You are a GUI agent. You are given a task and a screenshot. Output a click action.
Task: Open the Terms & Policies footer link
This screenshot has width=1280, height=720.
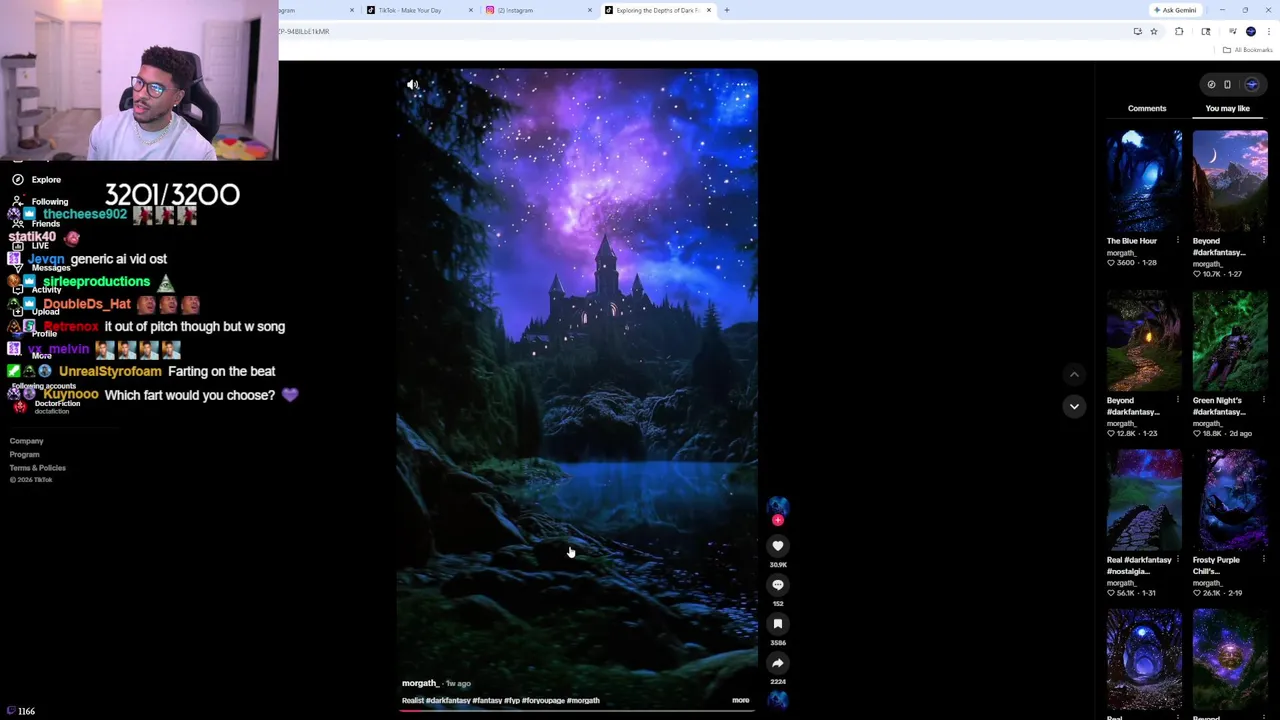point(38,468)
